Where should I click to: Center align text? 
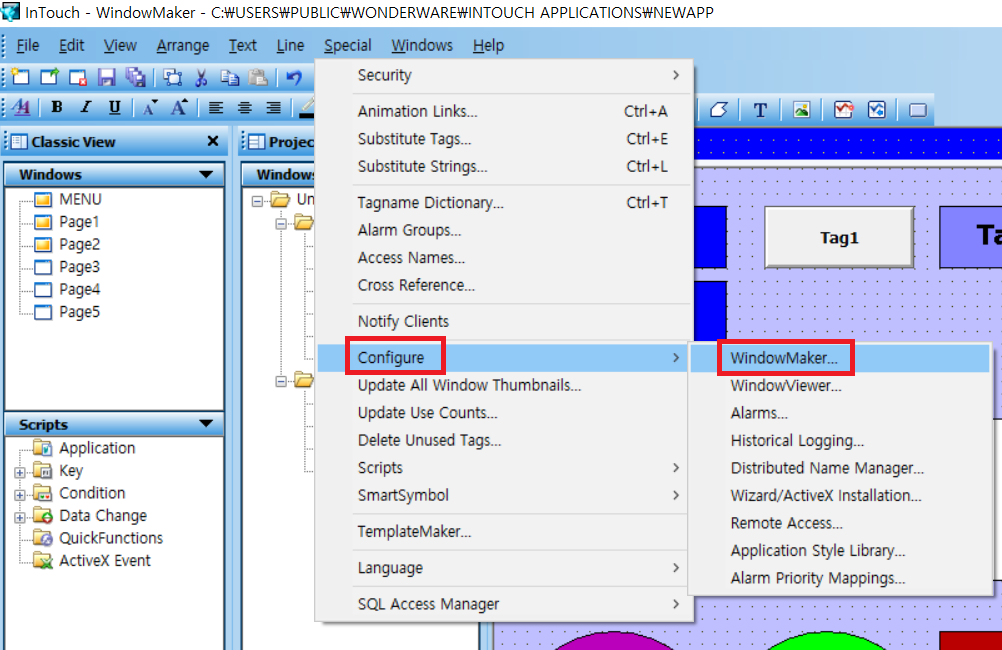coord(245,107)
